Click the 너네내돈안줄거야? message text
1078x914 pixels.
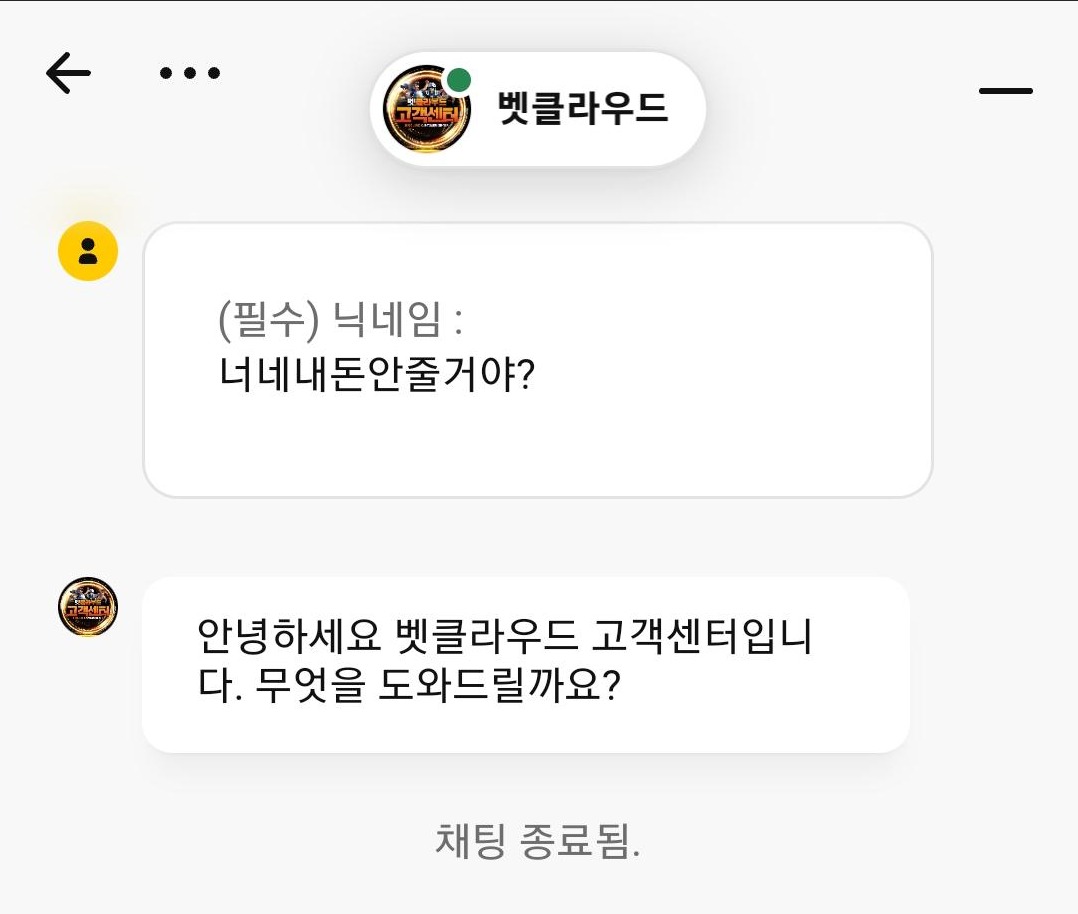pos(377,375)
